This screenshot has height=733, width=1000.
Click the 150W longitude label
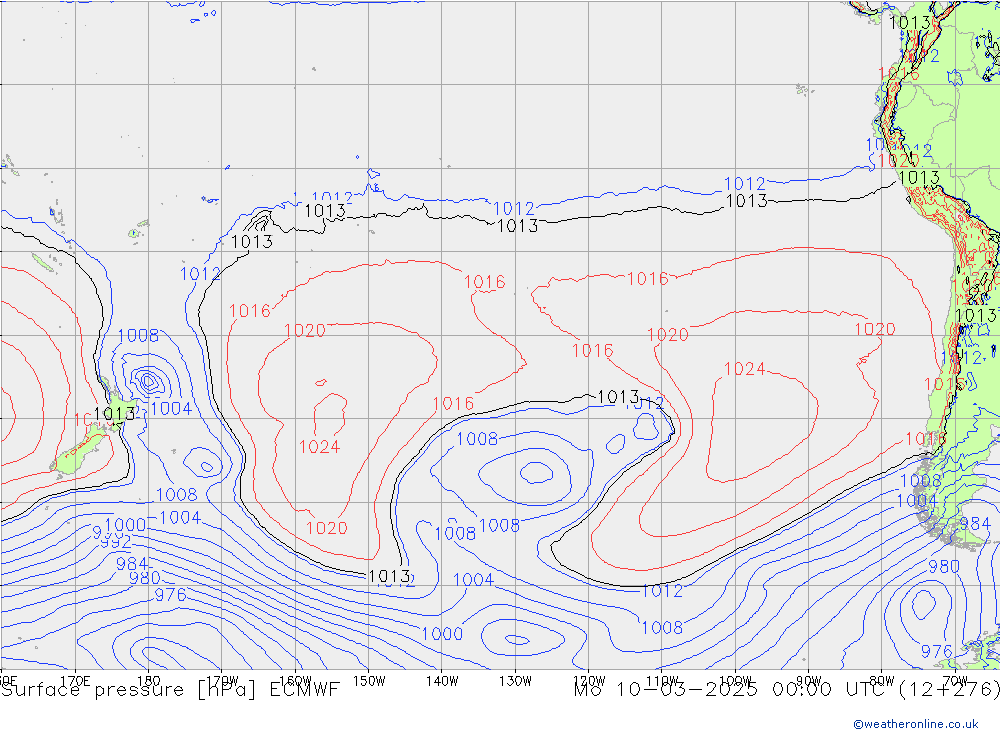[369, 681]
